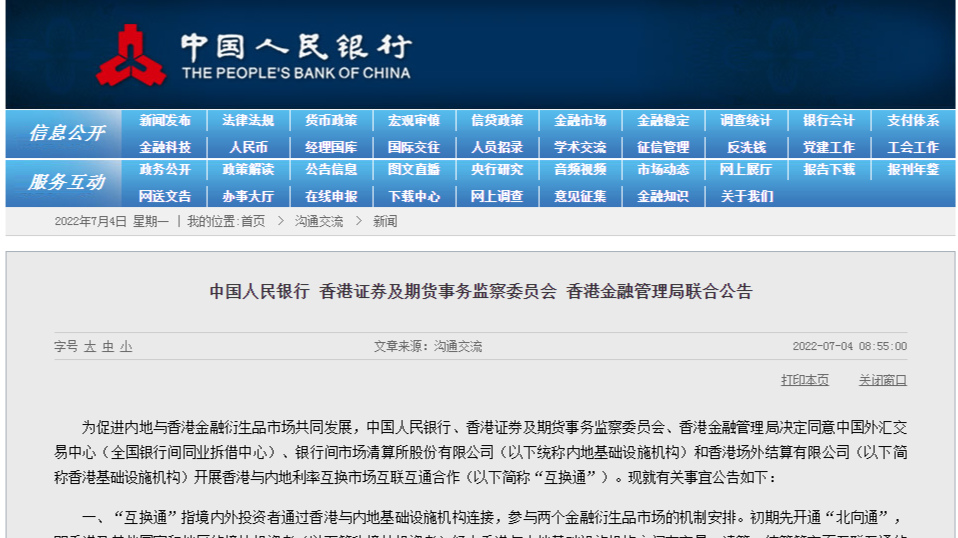Open 支付体系 section
958x538 pixels.
(913, 120)
